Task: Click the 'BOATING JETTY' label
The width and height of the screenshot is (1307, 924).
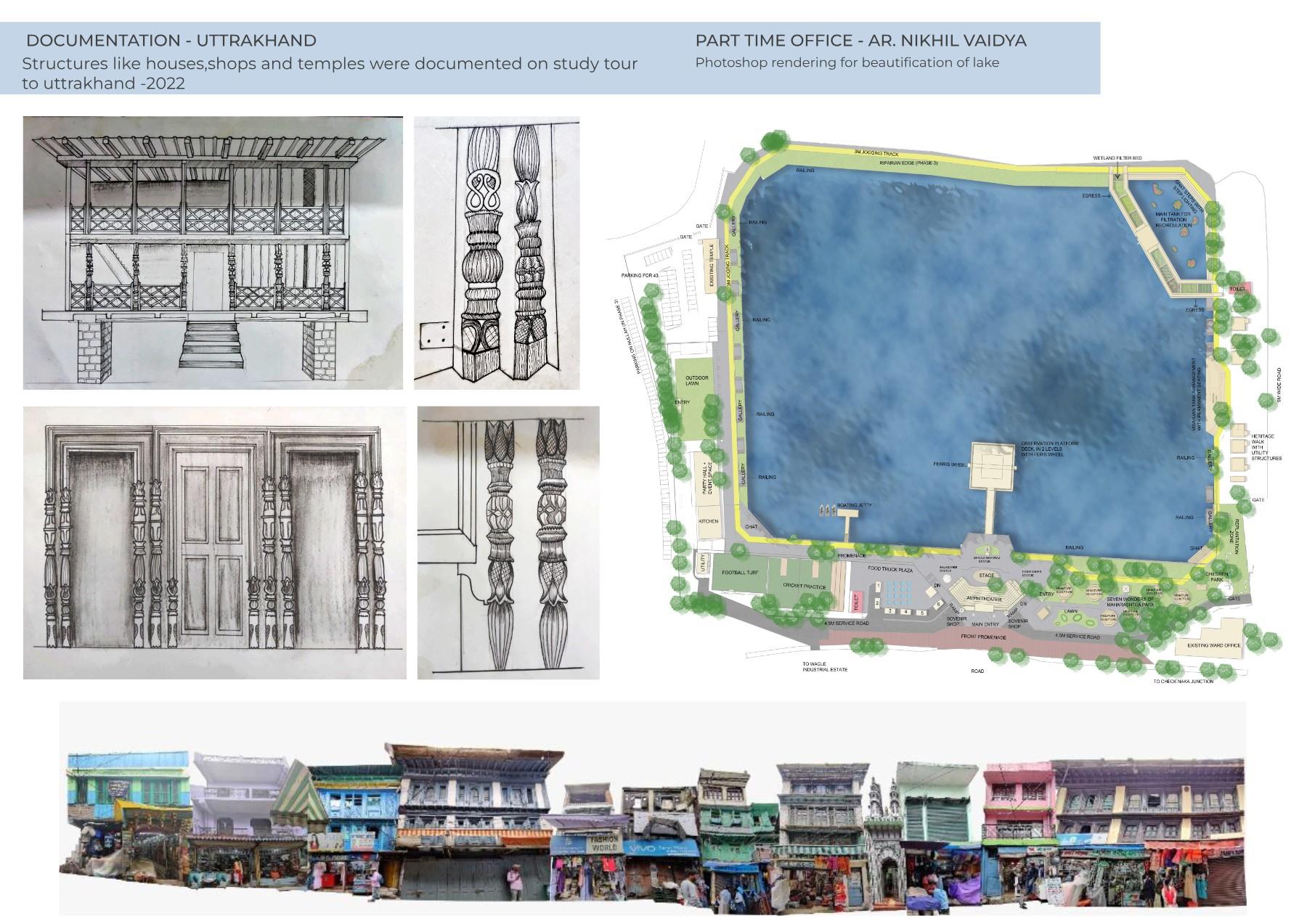Action: pyautogui.click(x=854, y=505)
